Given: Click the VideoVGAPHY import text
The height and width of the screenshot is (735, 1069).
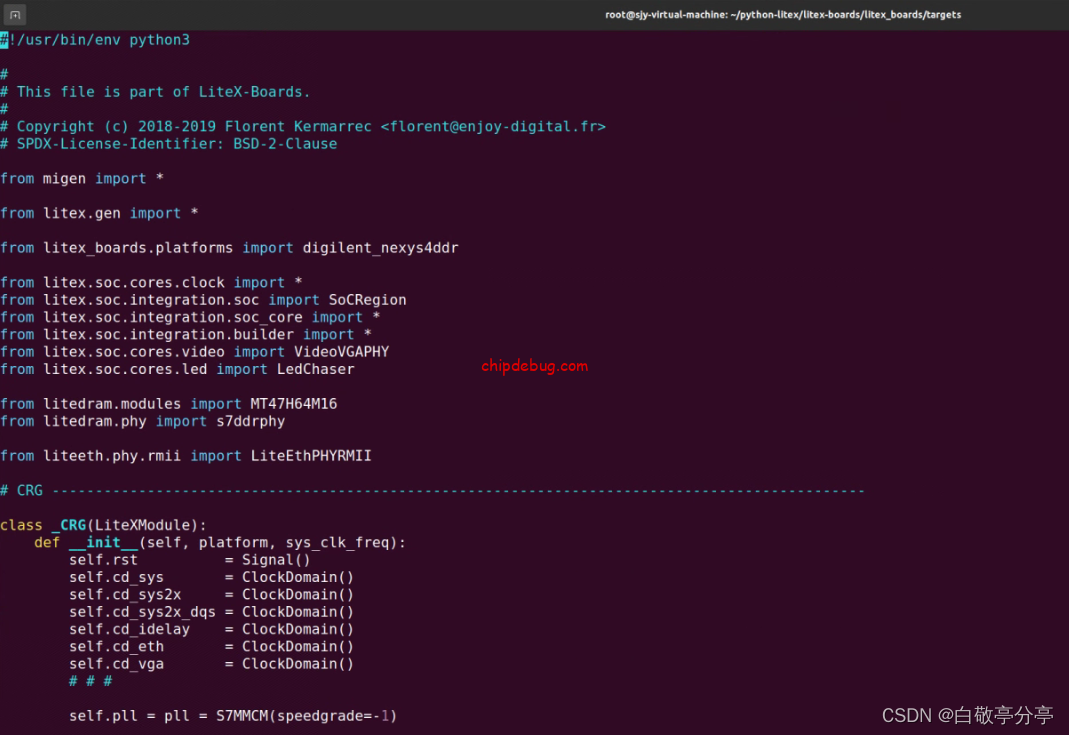Looking at the screenshot, I should click(345, 351).
